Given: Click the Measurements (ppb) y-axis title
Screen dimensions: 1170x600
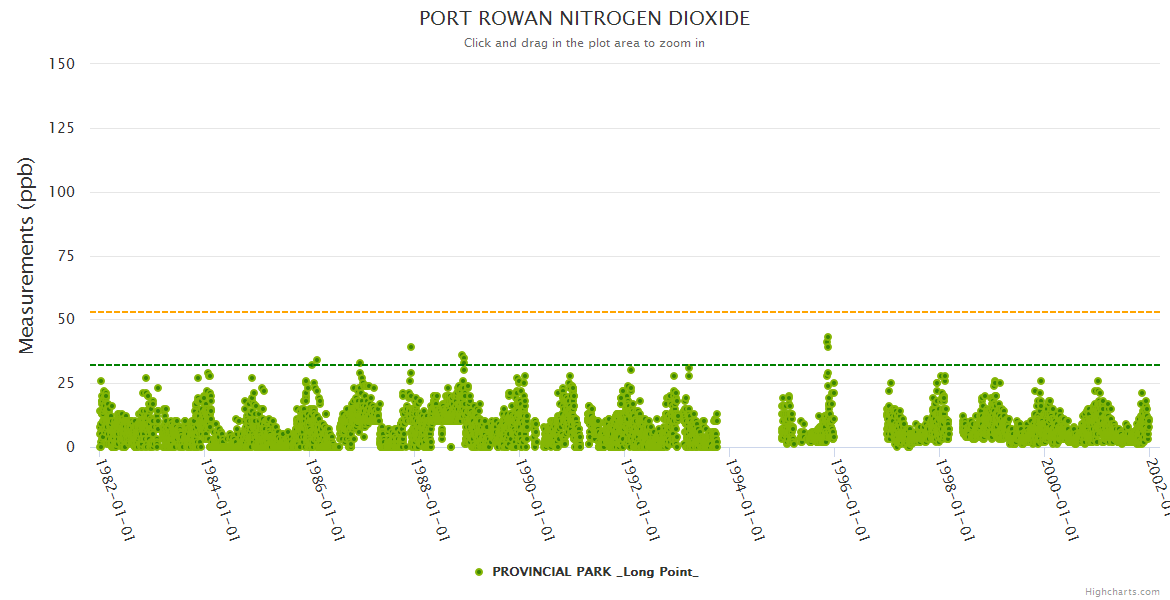Looking at the screenshot, I should (x=27, y=255).
